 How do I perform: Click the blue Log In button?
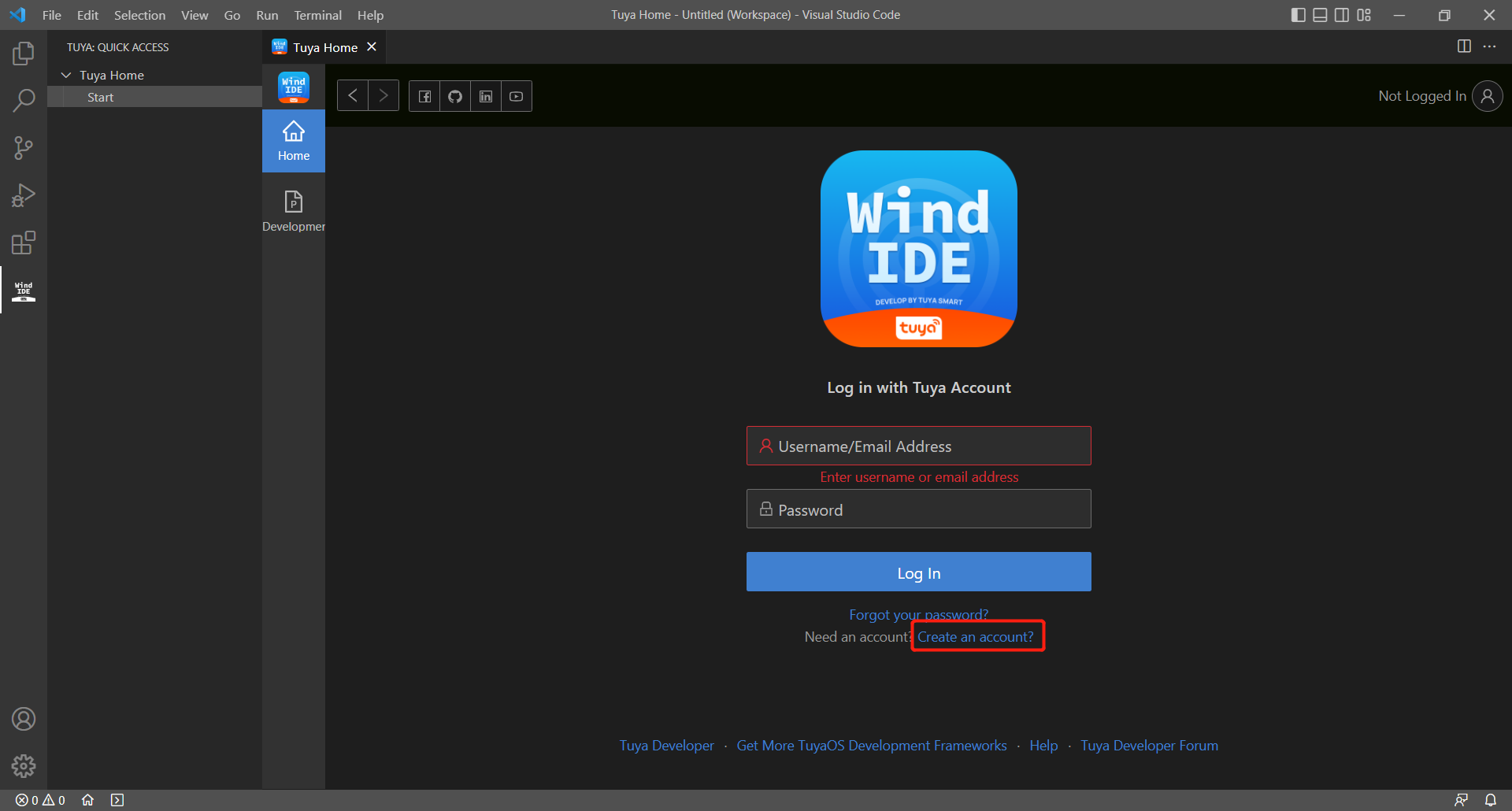click(x=918, y=572)
